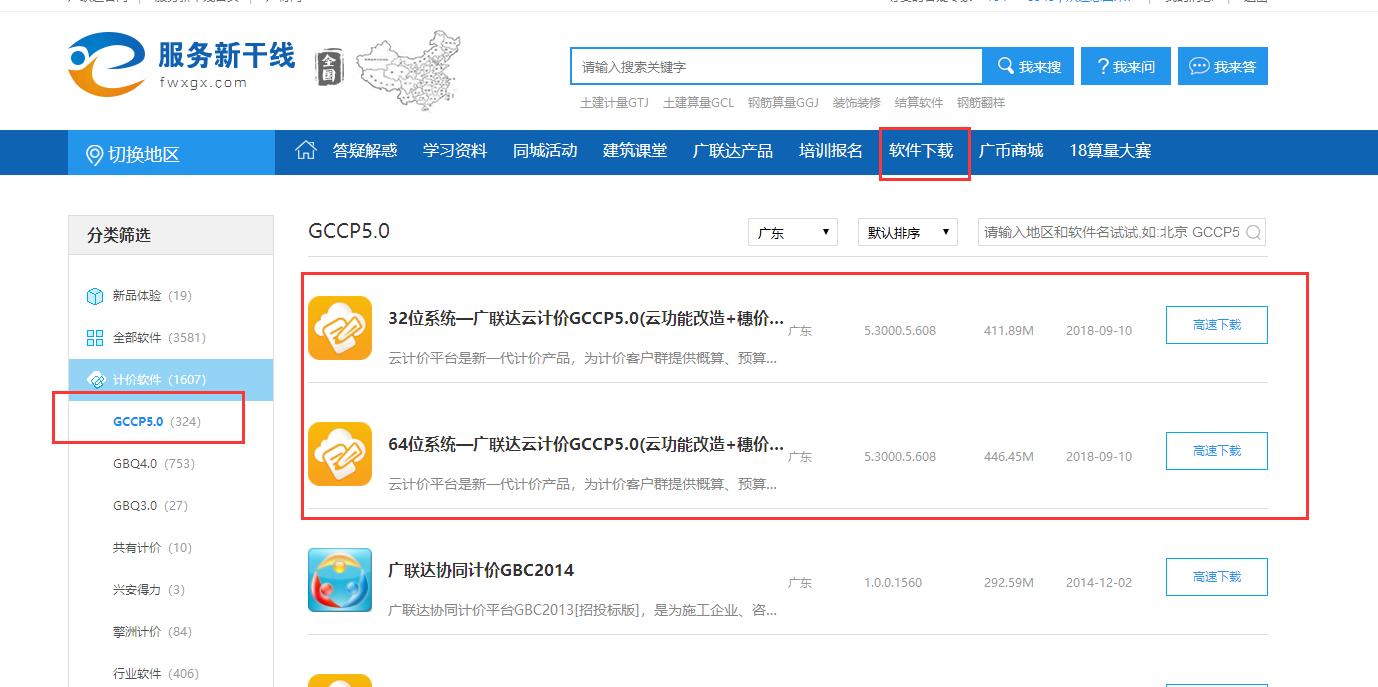Click hot keyword 土建计量GTJ
This screenshot has width=1378, height=687.
pos(614,102)
